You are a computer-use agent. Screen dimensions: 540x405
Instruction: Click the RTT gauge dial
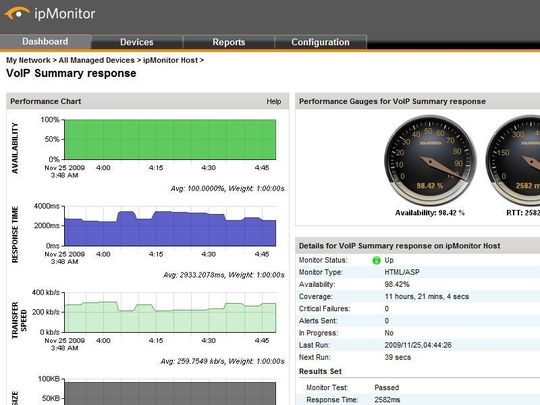point(514,160)
